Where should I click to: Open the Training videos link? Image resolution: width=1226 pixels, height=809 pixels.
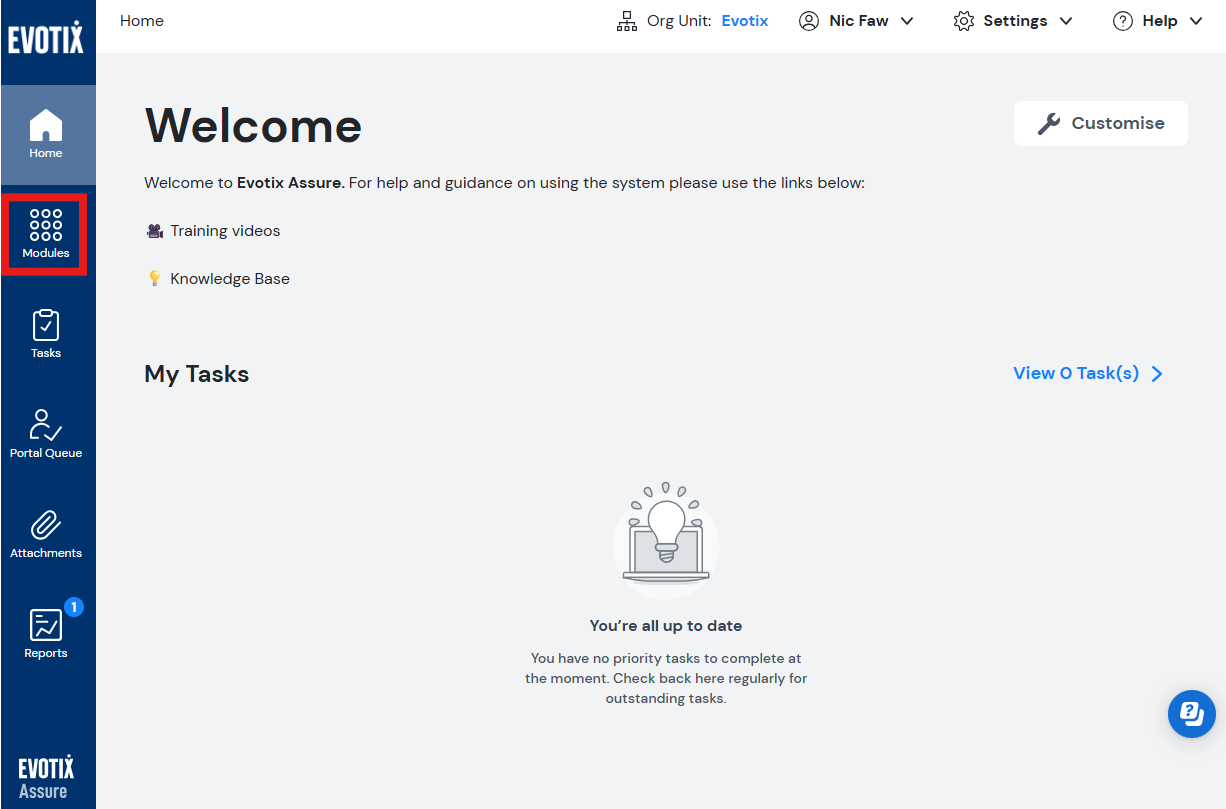[x=225, y=231]
